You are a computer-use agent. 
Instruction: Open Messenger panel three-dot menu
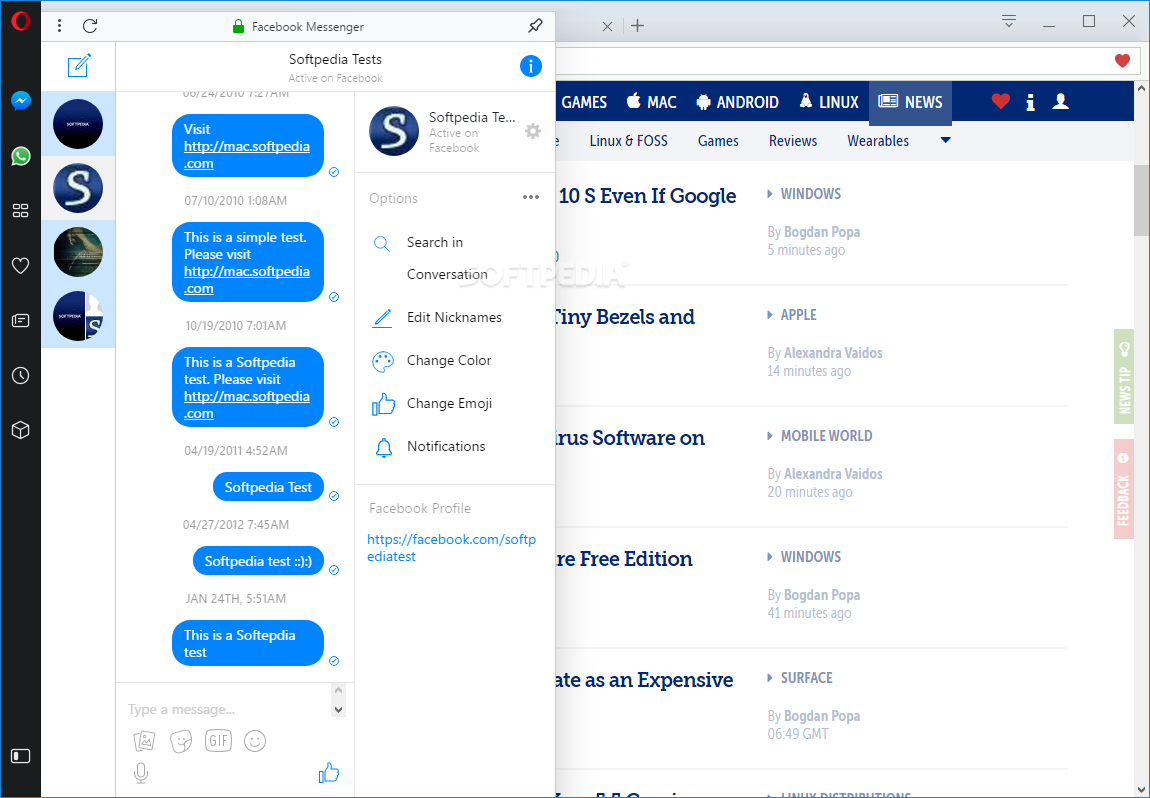[59, 26]
